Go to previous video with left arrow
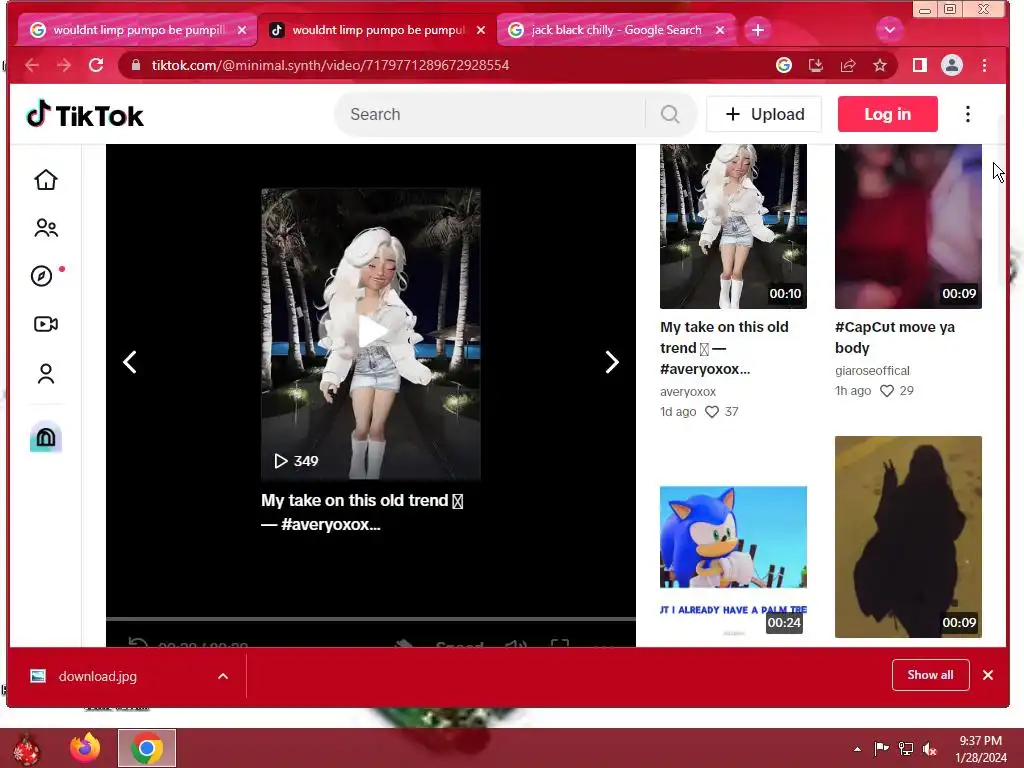 coord(130,362)
